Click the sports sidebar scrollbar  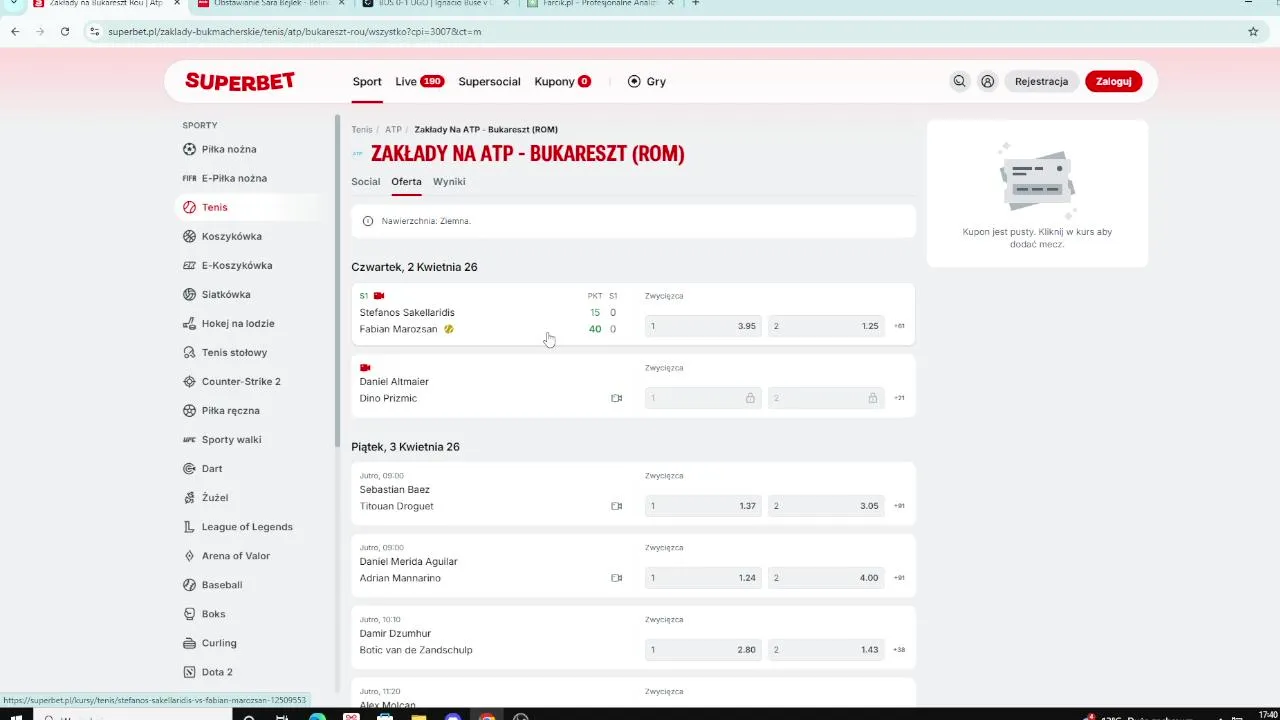coord(337,280)
